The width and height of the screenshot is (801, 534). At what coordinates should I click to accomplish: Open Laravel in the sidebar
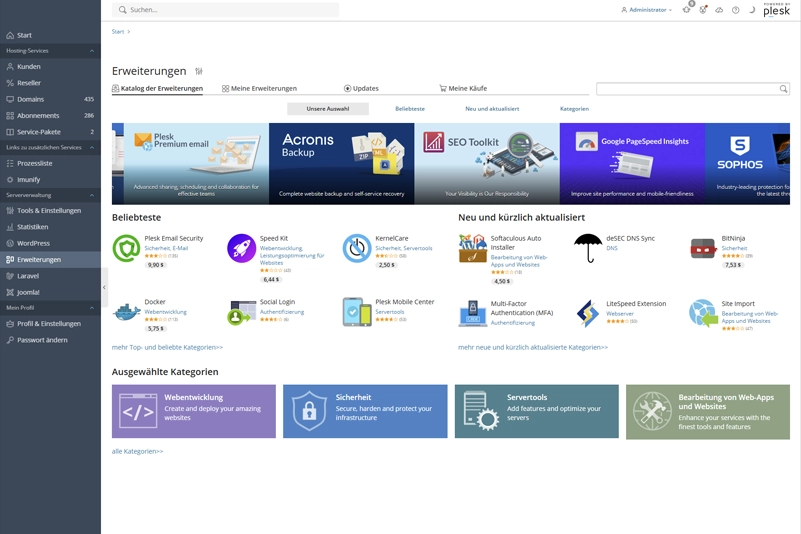pyautogui.click(x=50, y=276)
